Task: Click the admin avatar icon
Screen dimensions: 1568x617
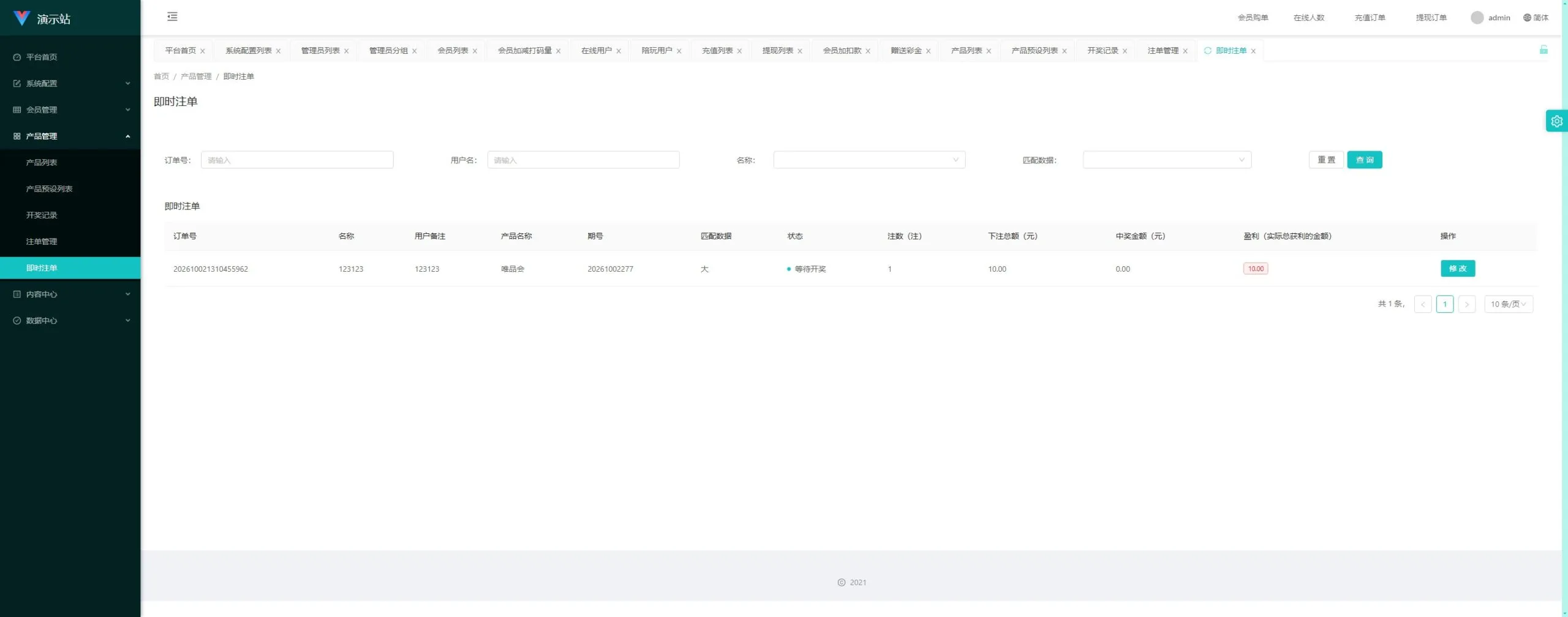Action: (x=1477, y=18)
